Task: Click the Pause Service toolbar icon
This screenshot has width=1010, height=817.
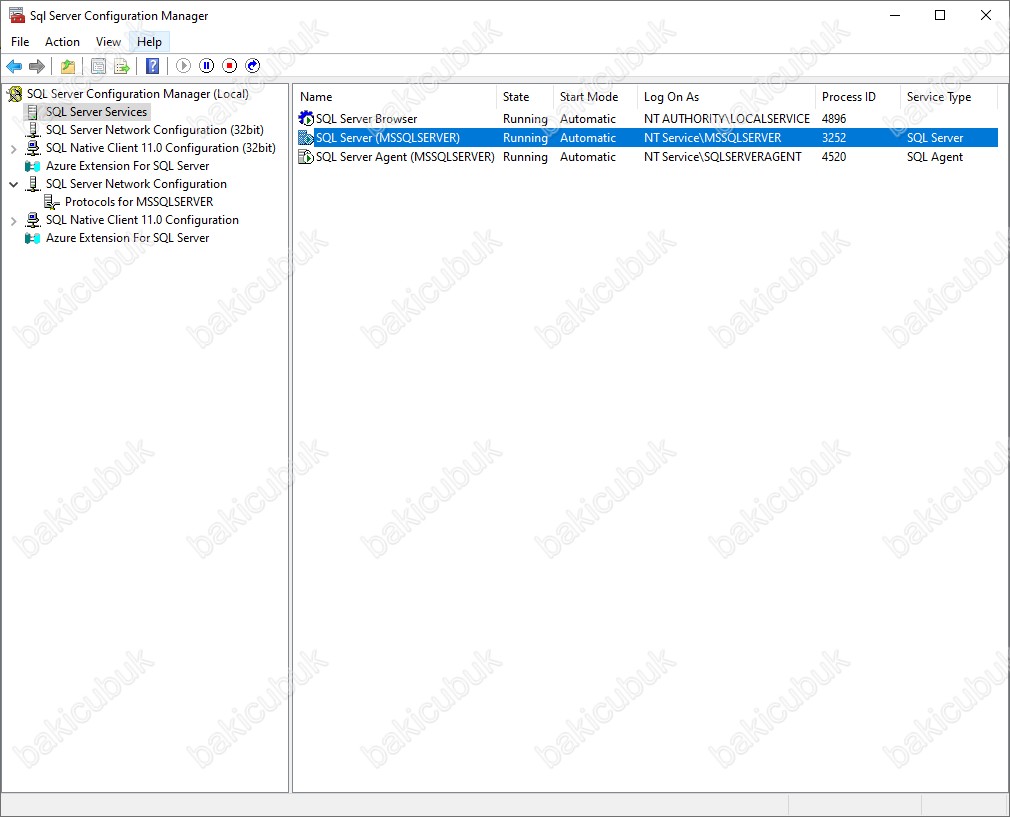Action: pyautogui.click(x=206, y=66)
